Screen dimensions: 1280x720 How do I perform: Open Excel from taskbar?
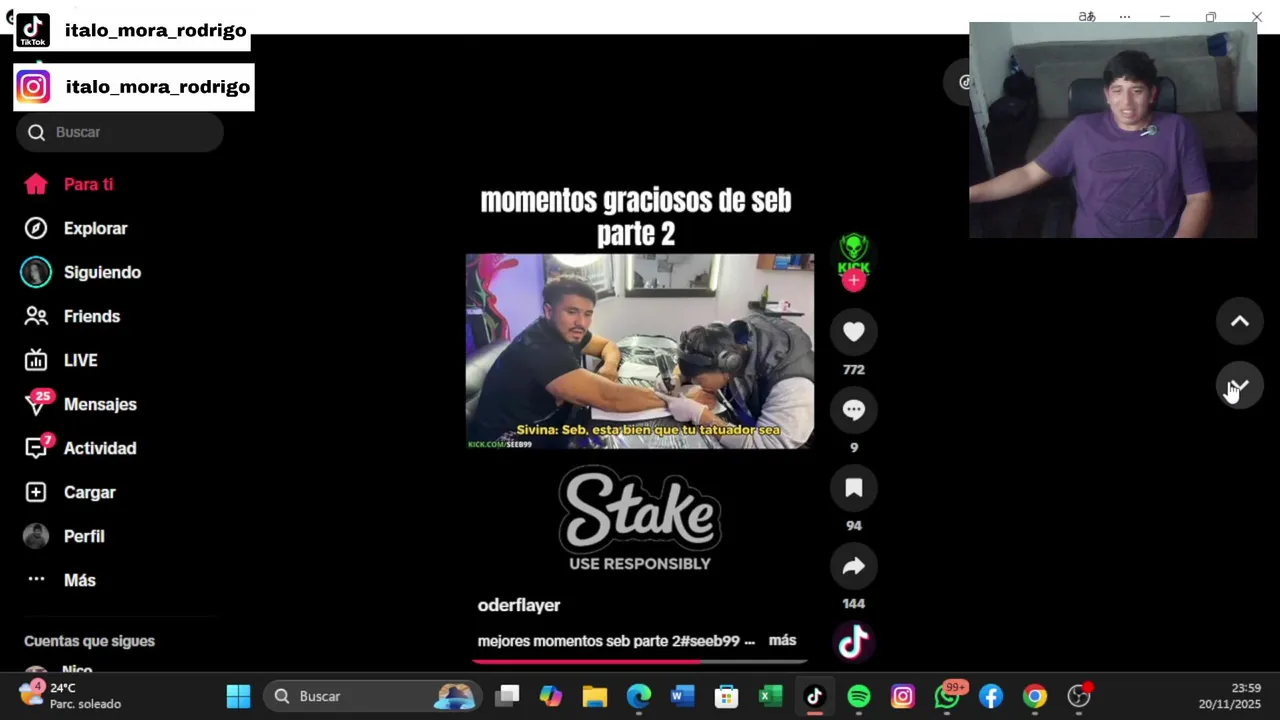[771, 696]
